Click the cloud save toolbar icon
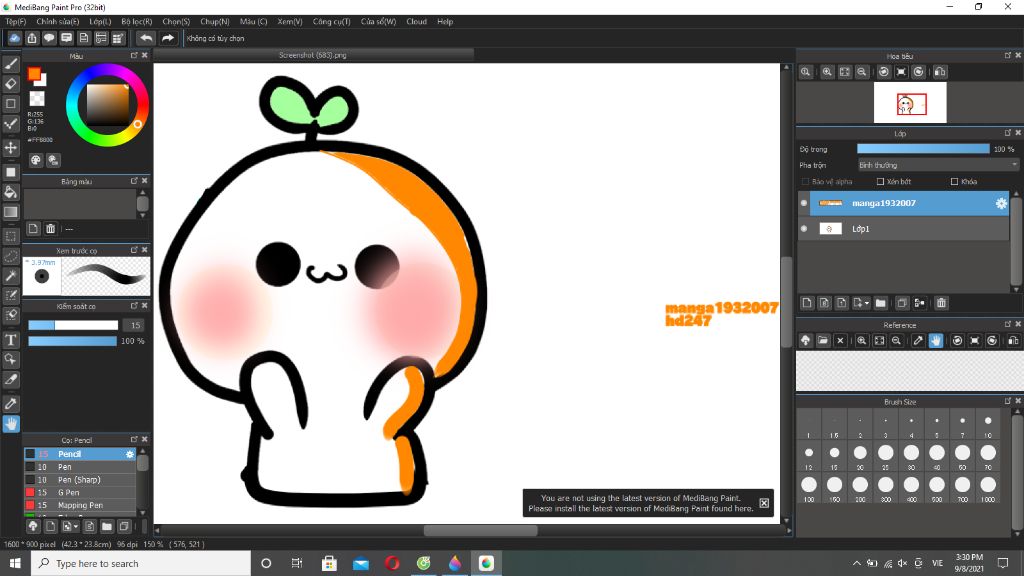 point(14,39)
